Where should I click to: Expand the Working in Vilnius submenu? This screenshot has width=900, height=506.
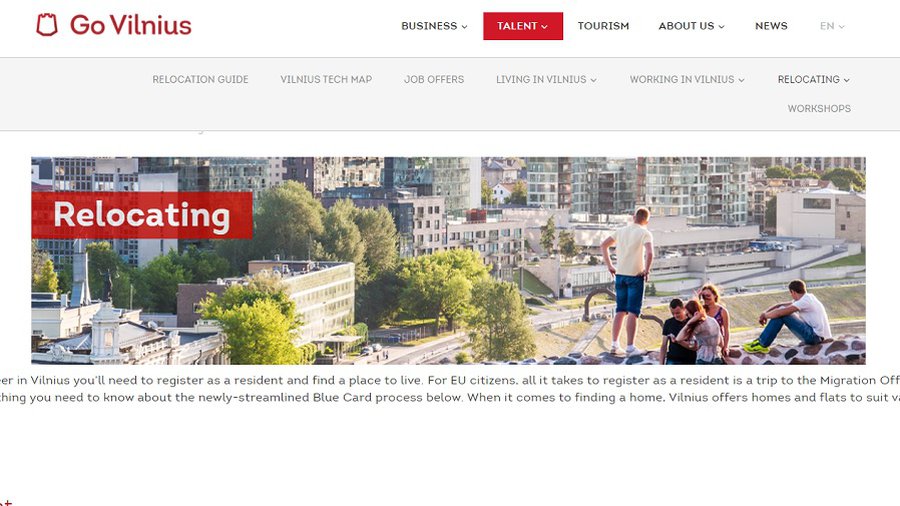687,79
